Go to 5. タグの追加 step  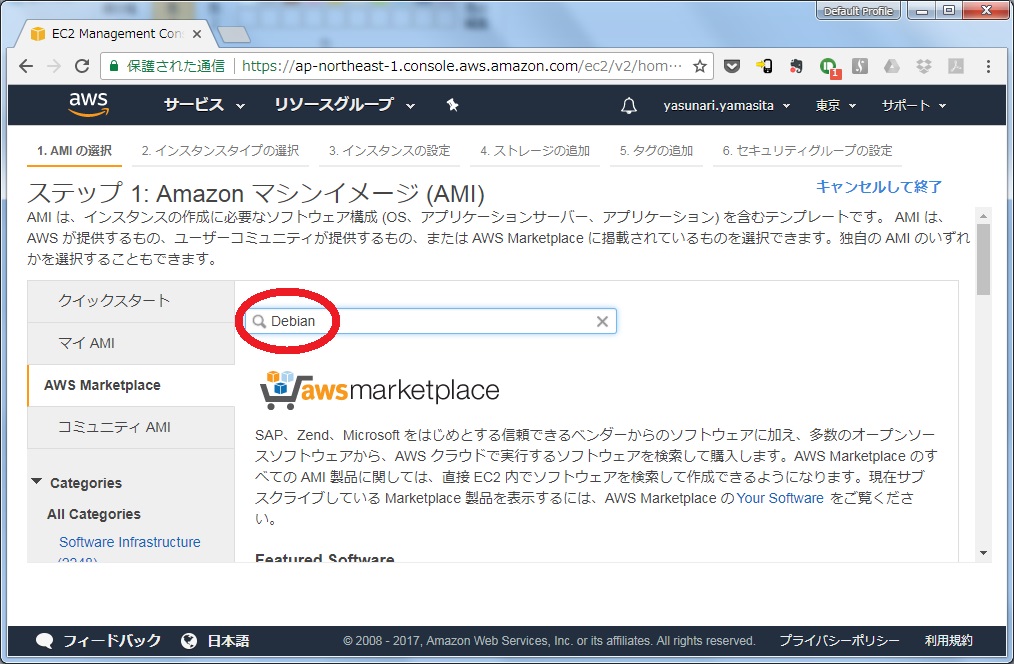pos(656,151)
